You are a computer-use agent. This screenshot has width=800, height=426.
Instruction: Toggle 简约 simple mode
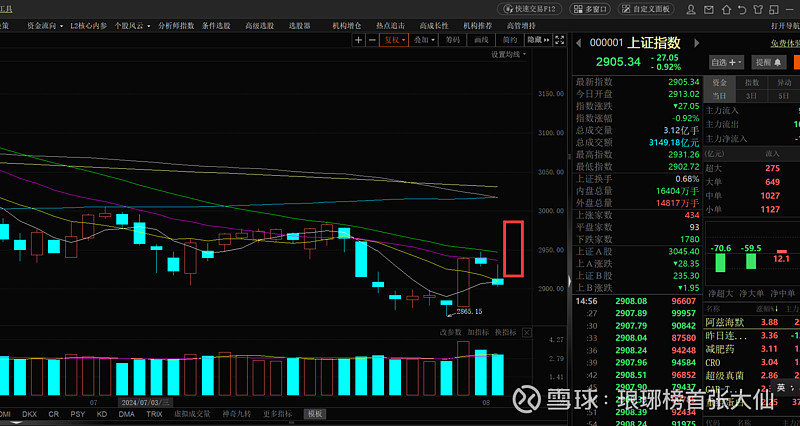(510, 40)
